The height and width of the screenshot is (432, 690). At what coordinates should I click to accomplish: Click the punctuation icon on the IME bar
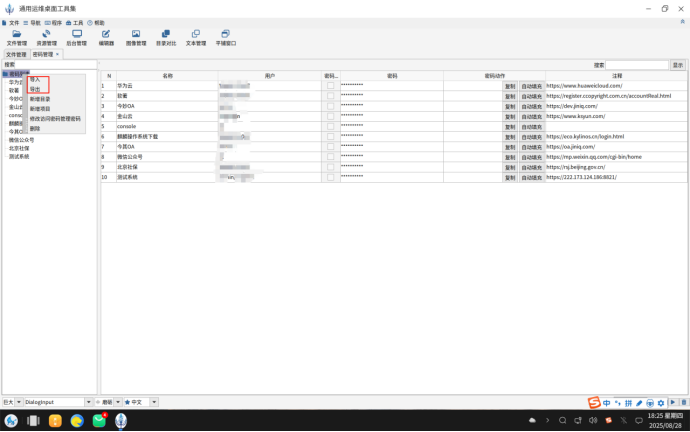point(618,403)
